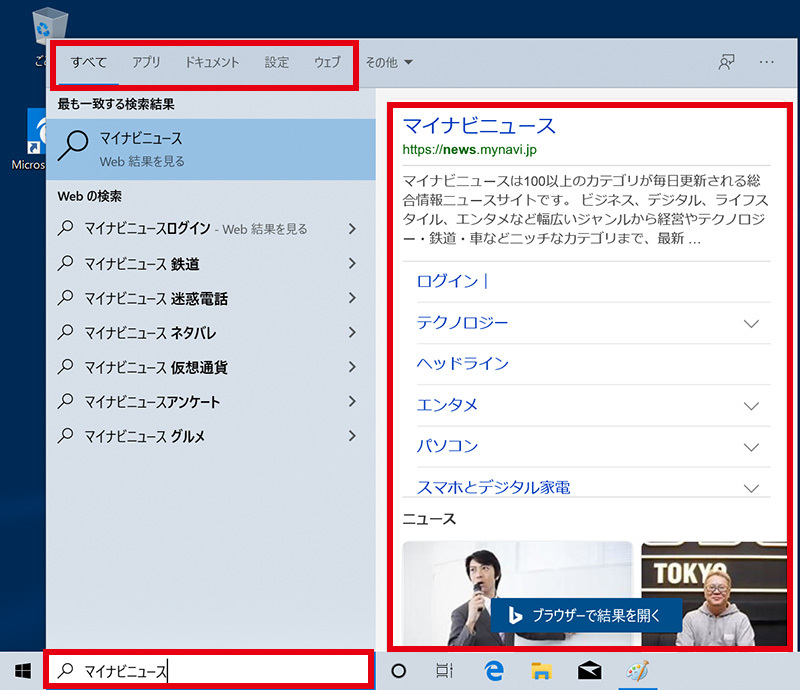
Task: Open news thumbnail with TOKYO sign
Action: click(x=714, y=594)
